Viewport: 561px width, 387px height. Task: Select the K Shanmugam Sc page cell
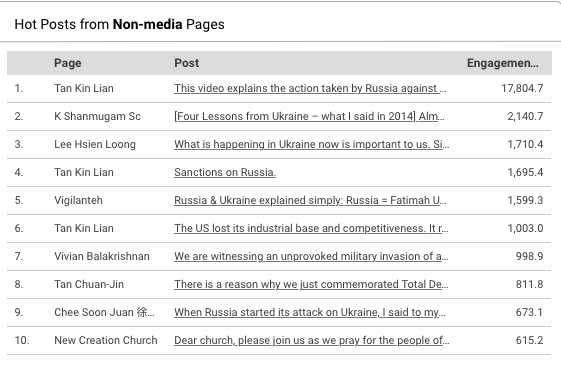tap(97, 116)
